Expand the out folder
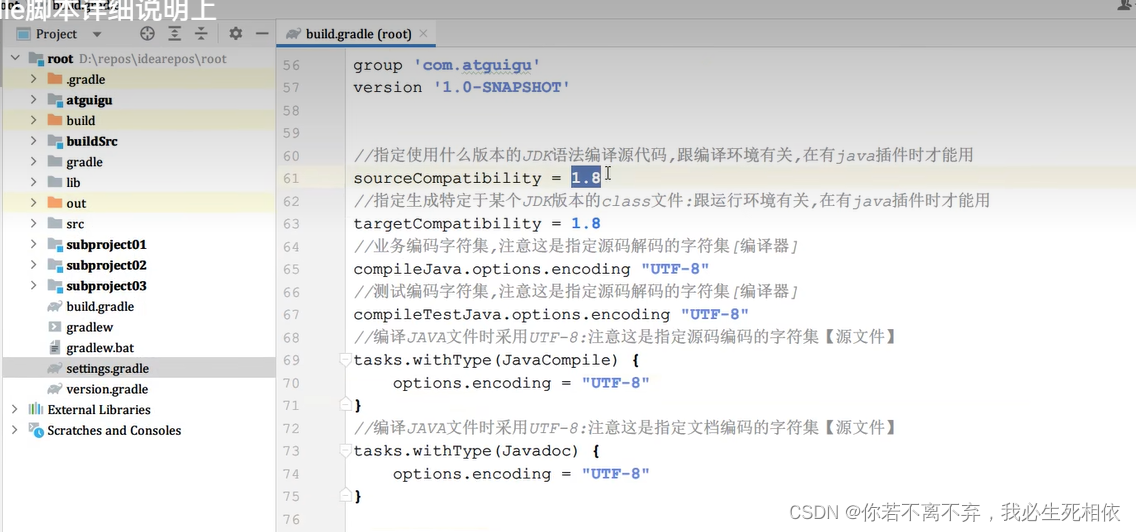Screen dimensions: 1136x532 tap(33, 203)
